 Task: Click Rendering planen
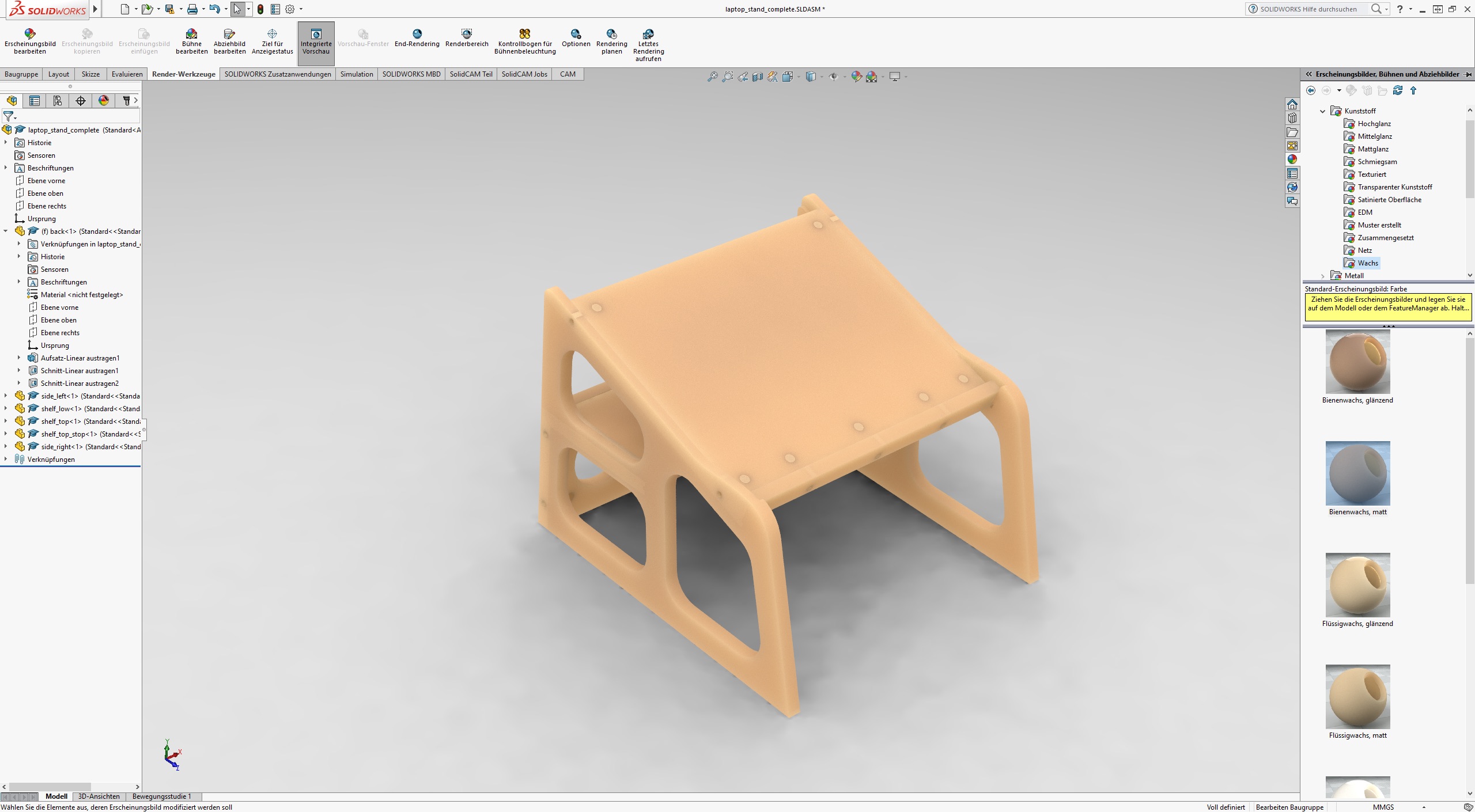click(x=611, y=41)
